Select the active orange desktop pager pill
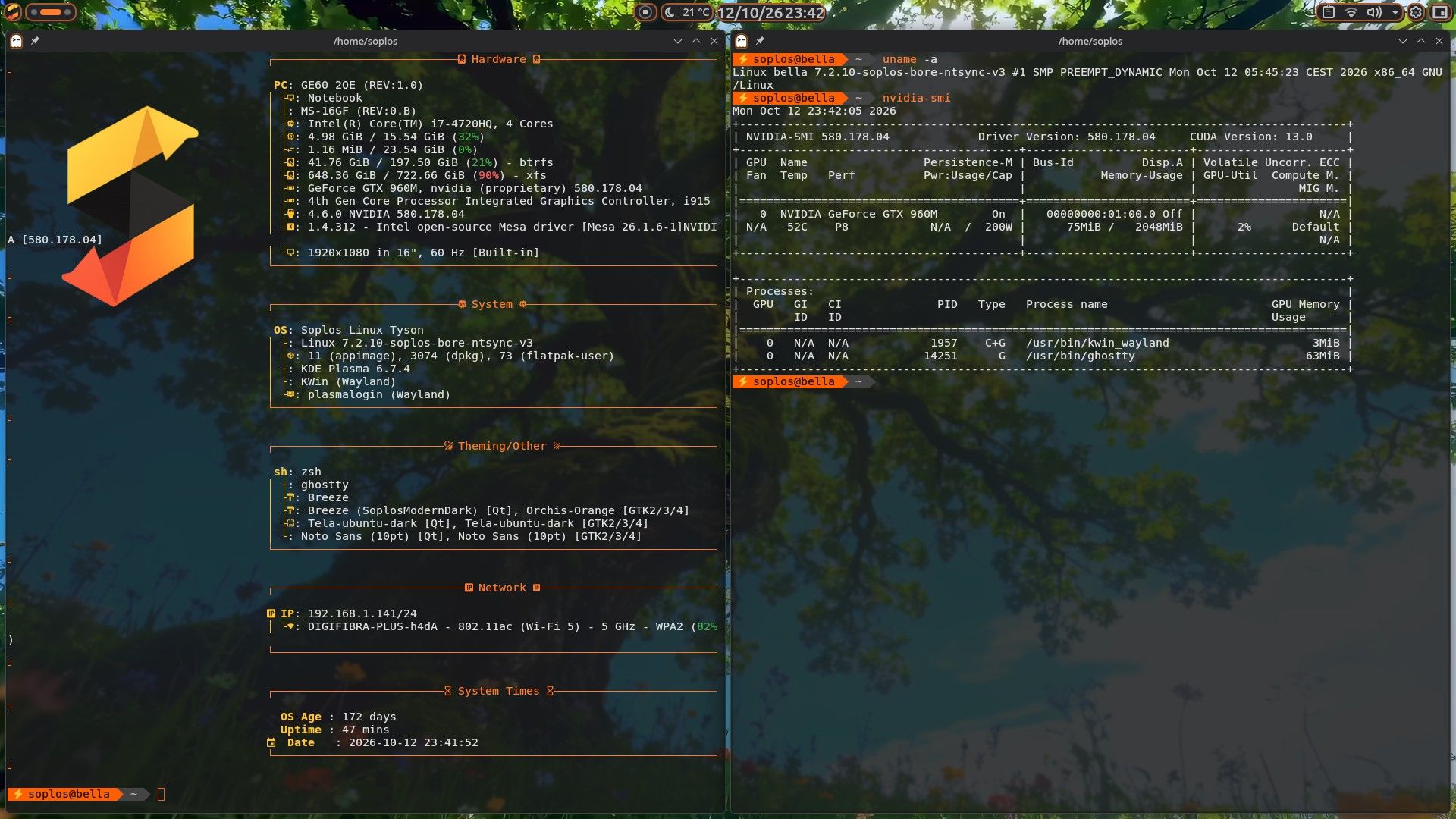The height and width of the screenshot is (819, 1456). tap(51, 12)
